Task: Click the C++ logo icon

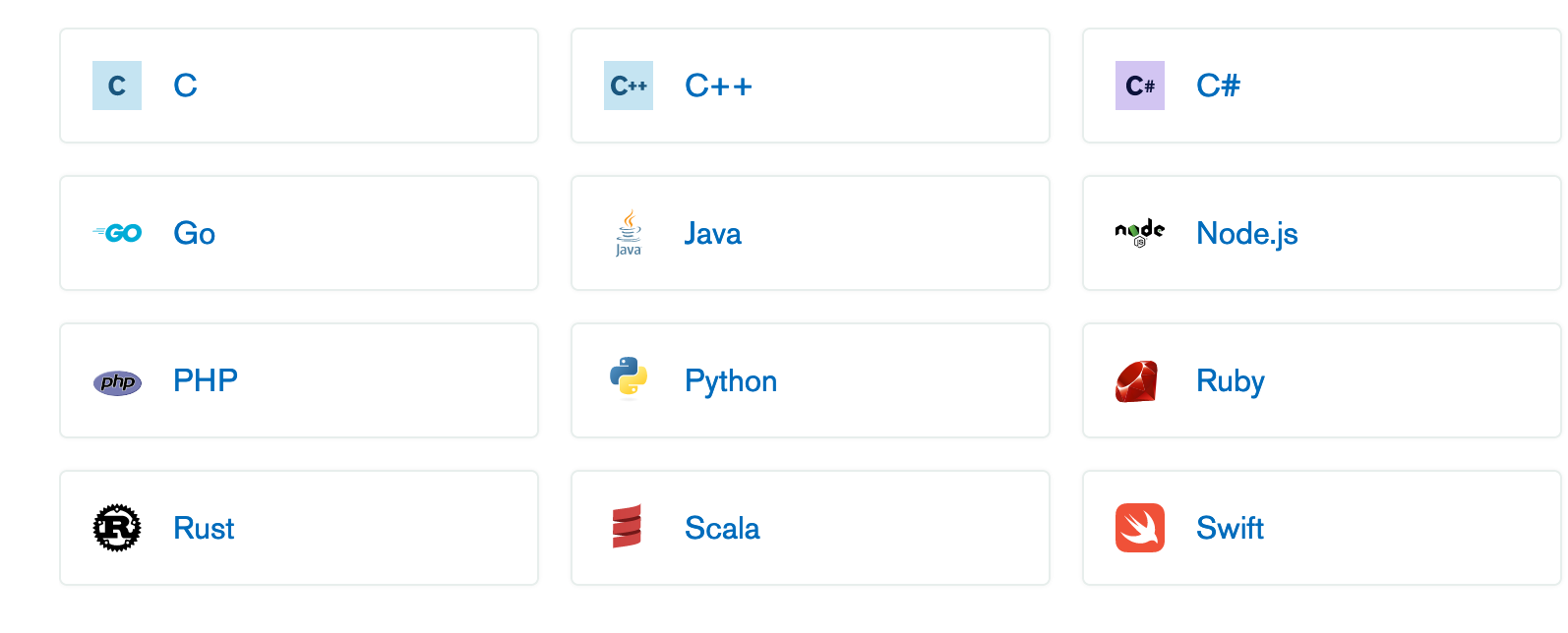Action: pos(629,86)
